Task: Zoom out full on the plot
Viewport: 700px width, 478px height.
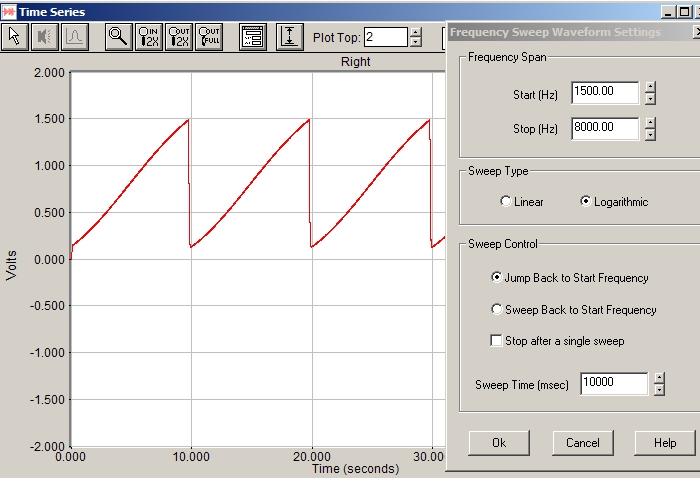Action: (209, 37)
